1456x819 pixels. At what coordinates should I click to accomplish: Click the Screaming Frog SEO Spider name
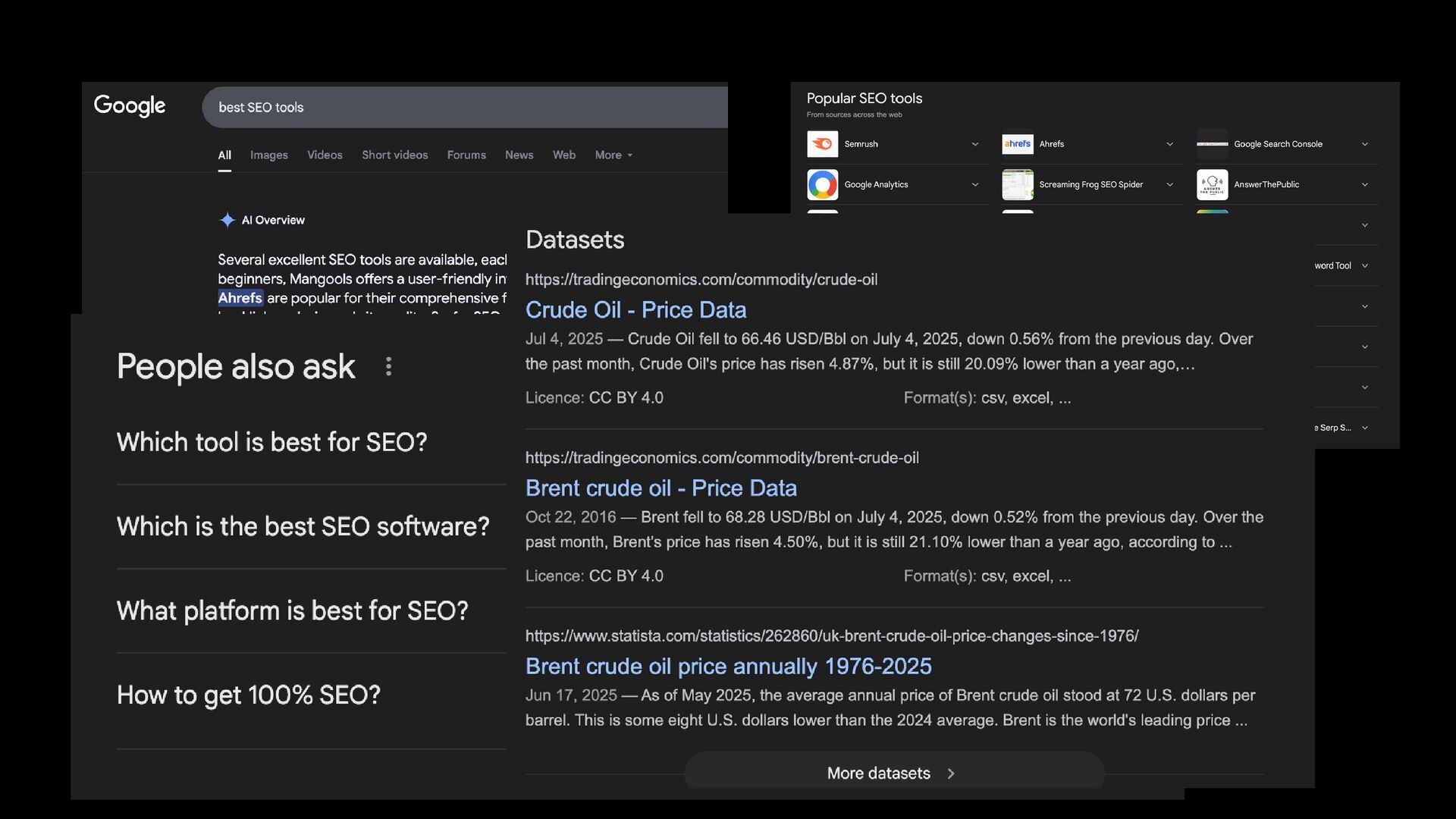pos(1090,185)
